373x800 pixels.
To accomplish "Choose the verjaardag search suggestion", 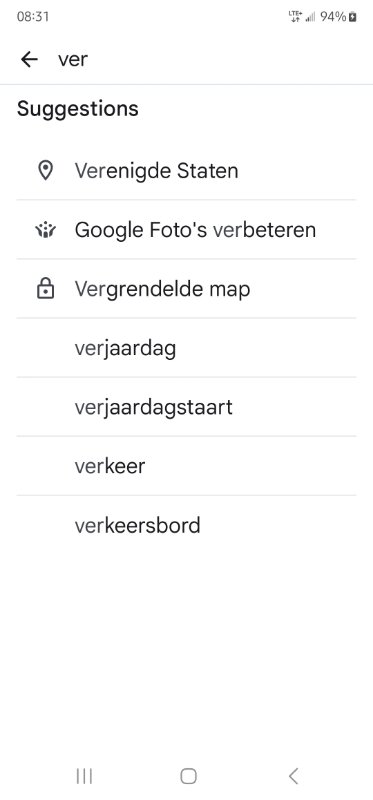I will click(x=186, y=348).
